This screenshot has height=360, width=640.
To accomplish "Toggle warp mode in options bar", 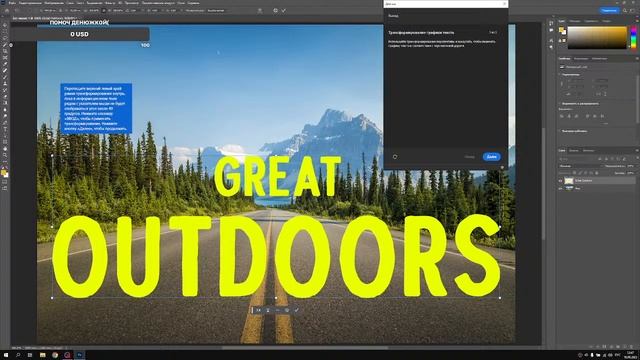I will pos(260,10).
